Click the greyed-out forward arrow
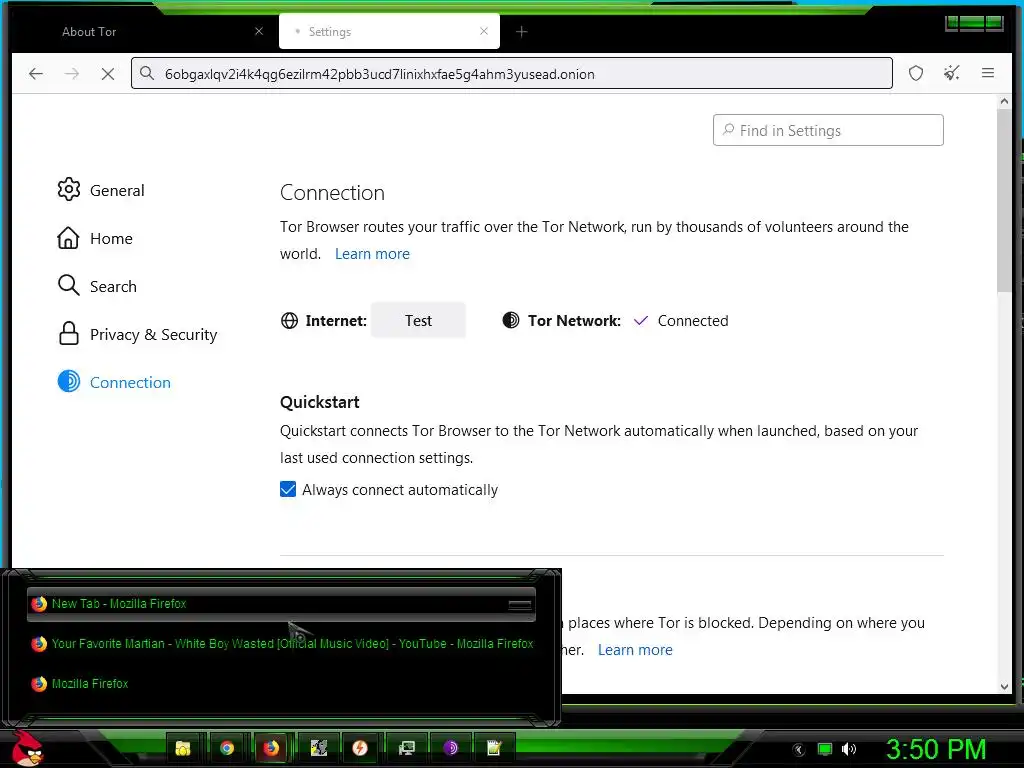 [72, 74]
